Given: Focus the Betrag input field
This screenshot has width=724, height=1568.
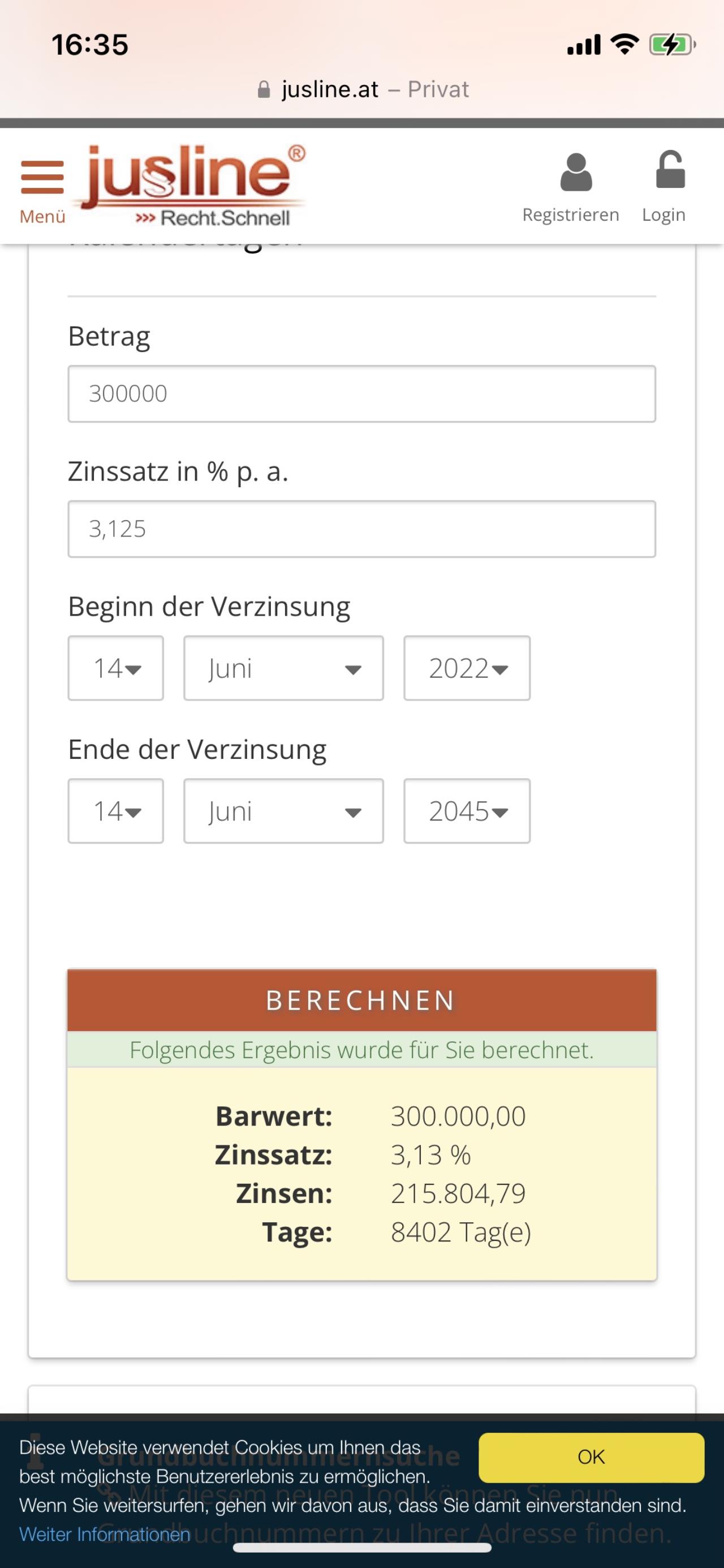Looking at the screenshot, I should [x=362, y=394].
